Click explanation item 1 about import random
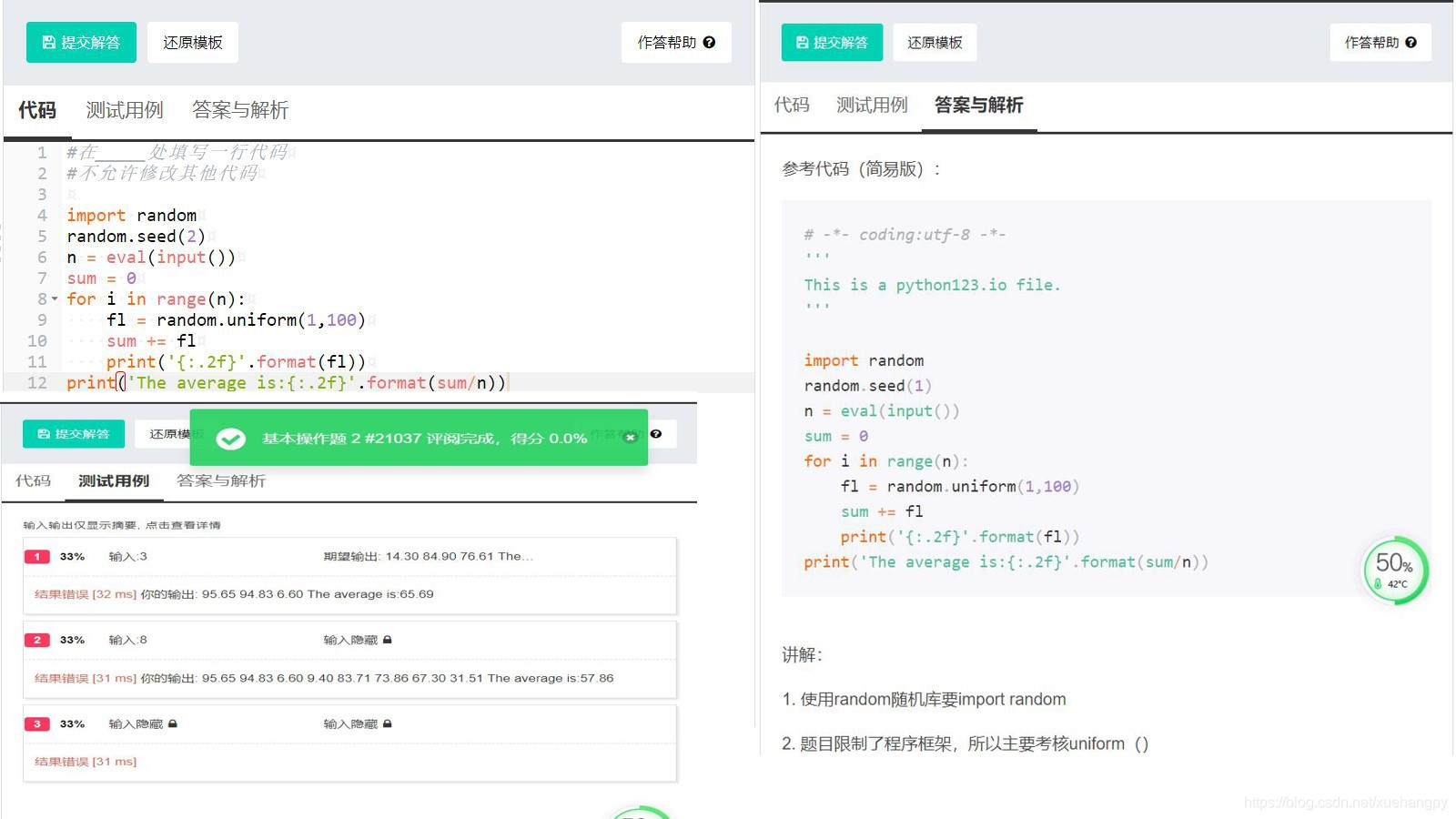This screenshot has width=1456, height=819. pos(924,699)
